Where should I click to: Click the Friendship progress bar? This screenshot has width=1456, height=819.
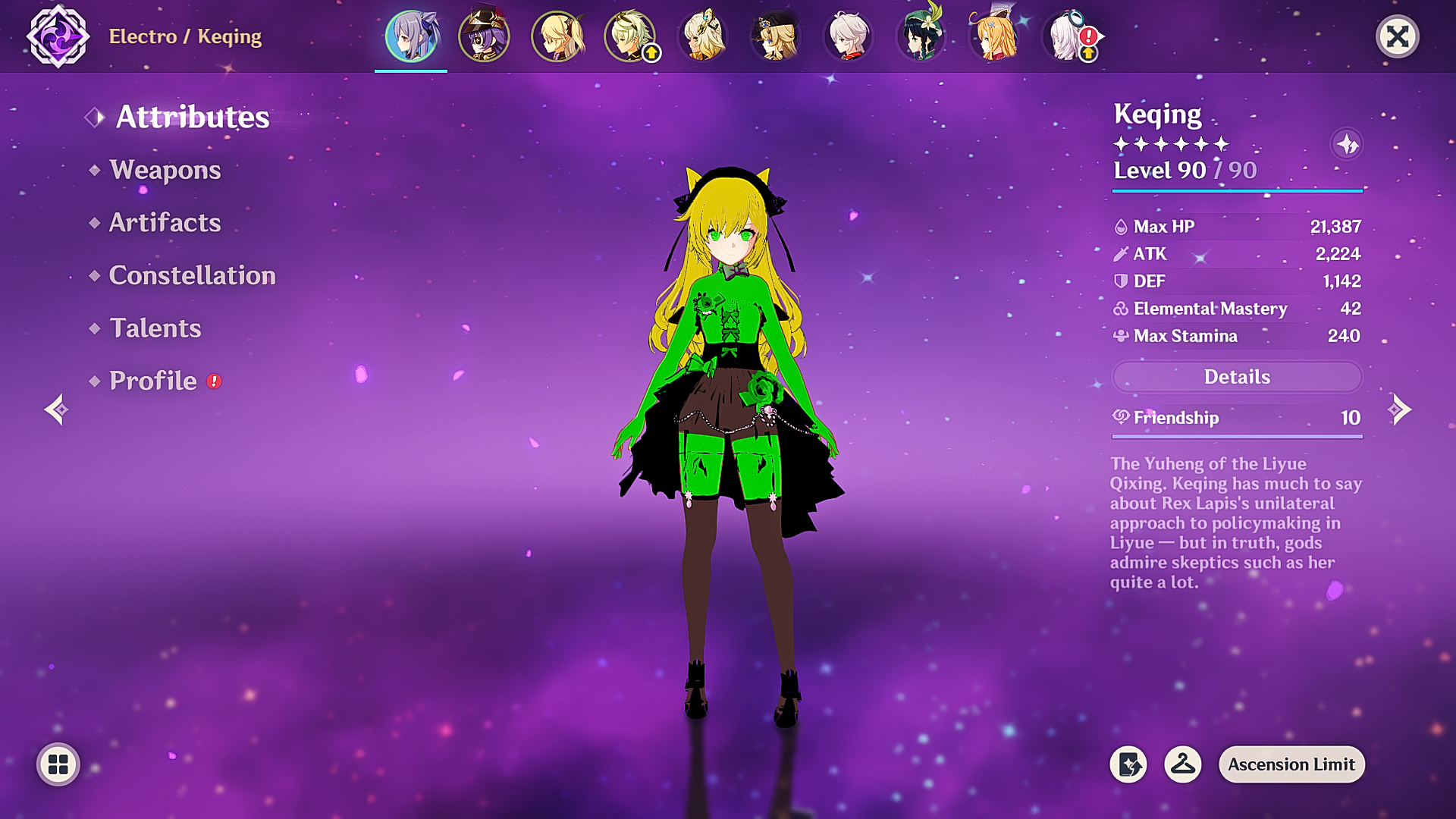[x=1237, y=437]
